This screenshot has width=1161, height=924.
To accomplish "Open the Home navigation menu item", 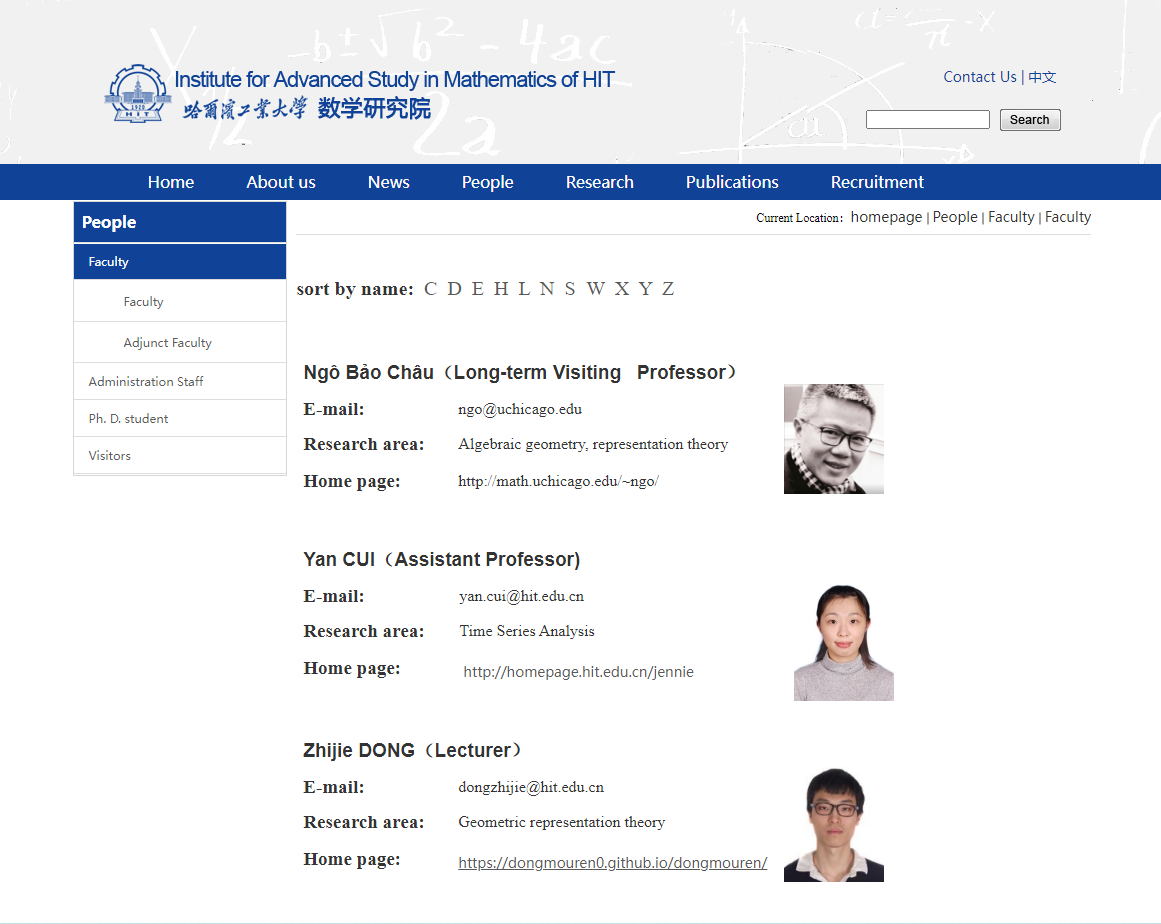I will click(x=171, y=182).
